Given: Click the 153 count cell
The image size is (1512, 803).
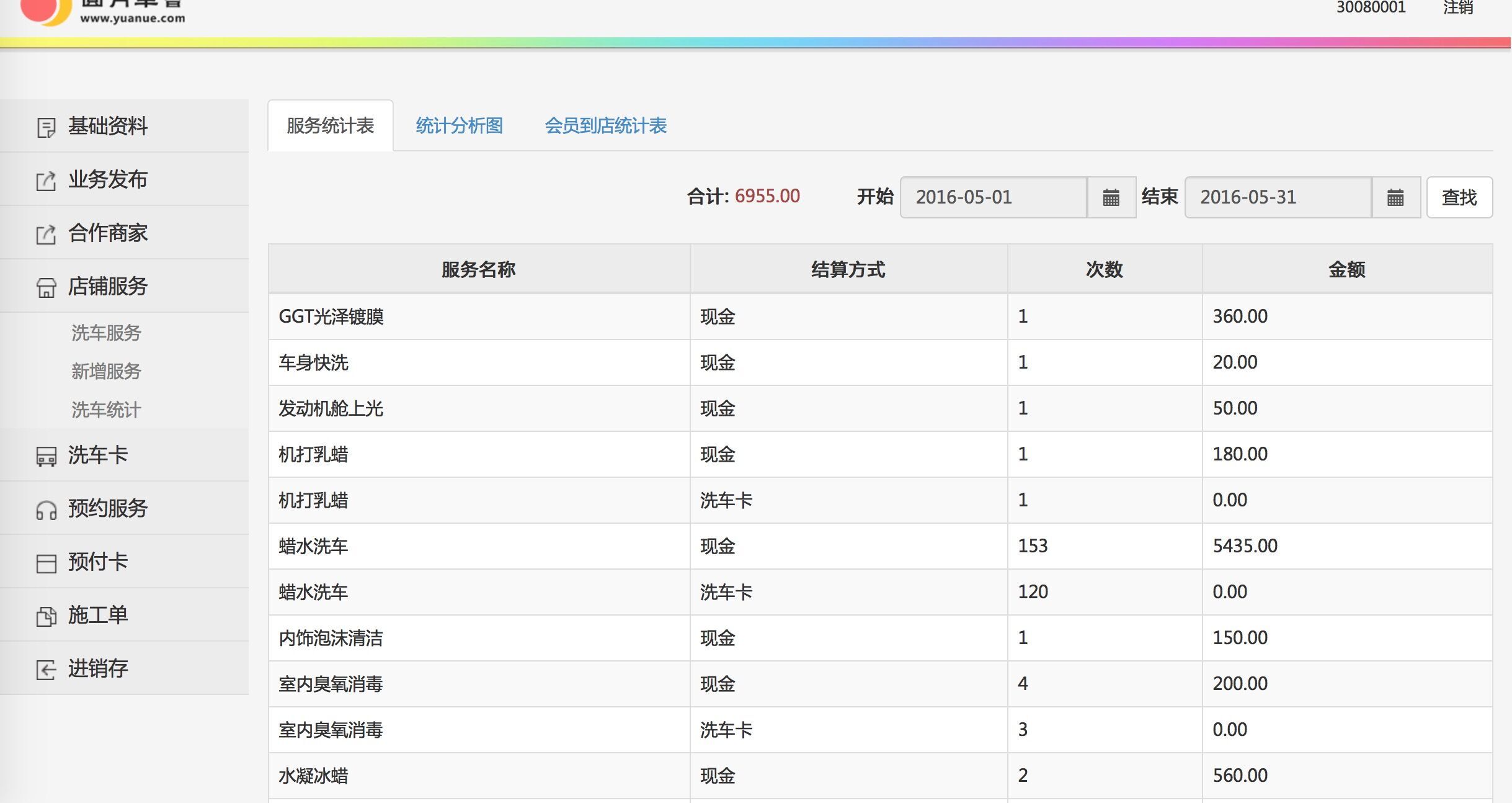Looking at the screenshot, I should click(x=1105, y=546).
